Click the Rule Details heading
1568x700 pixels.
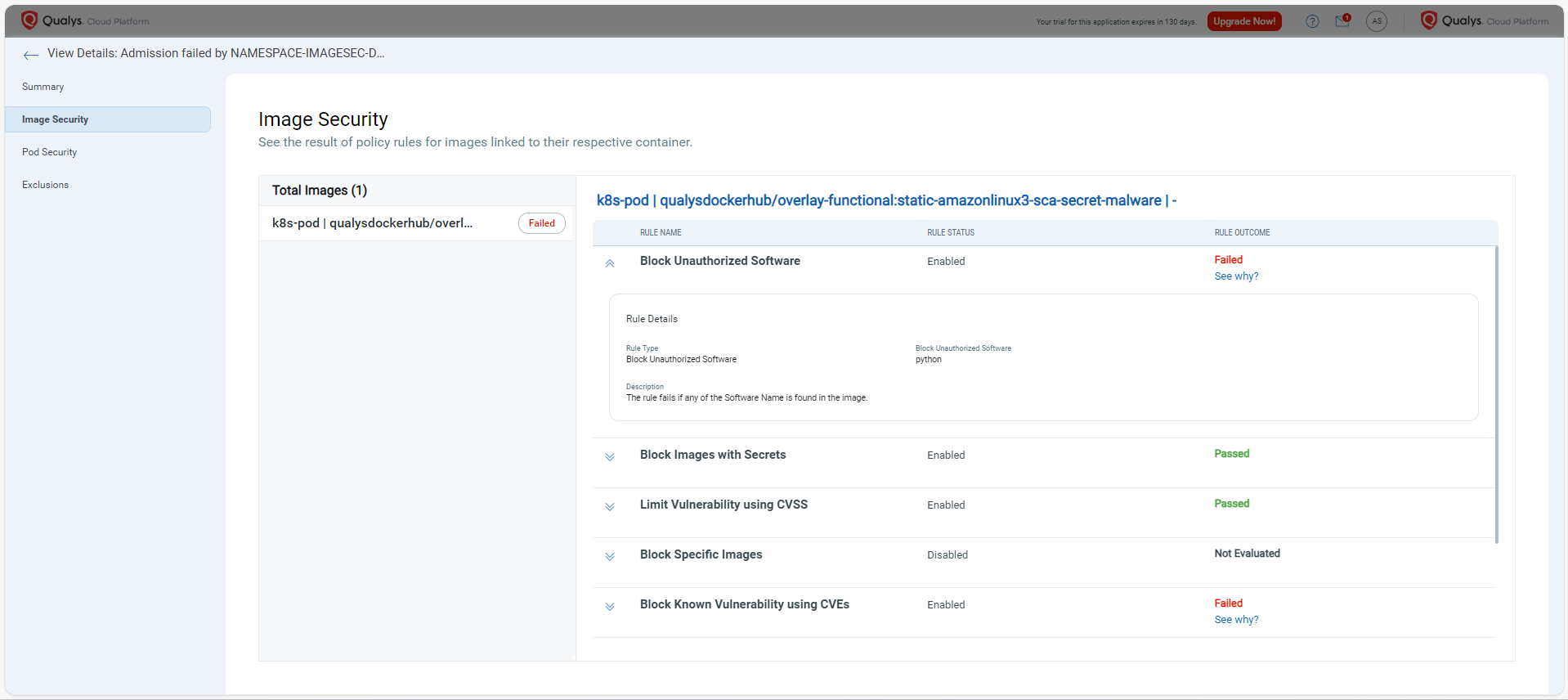[652, 319]
